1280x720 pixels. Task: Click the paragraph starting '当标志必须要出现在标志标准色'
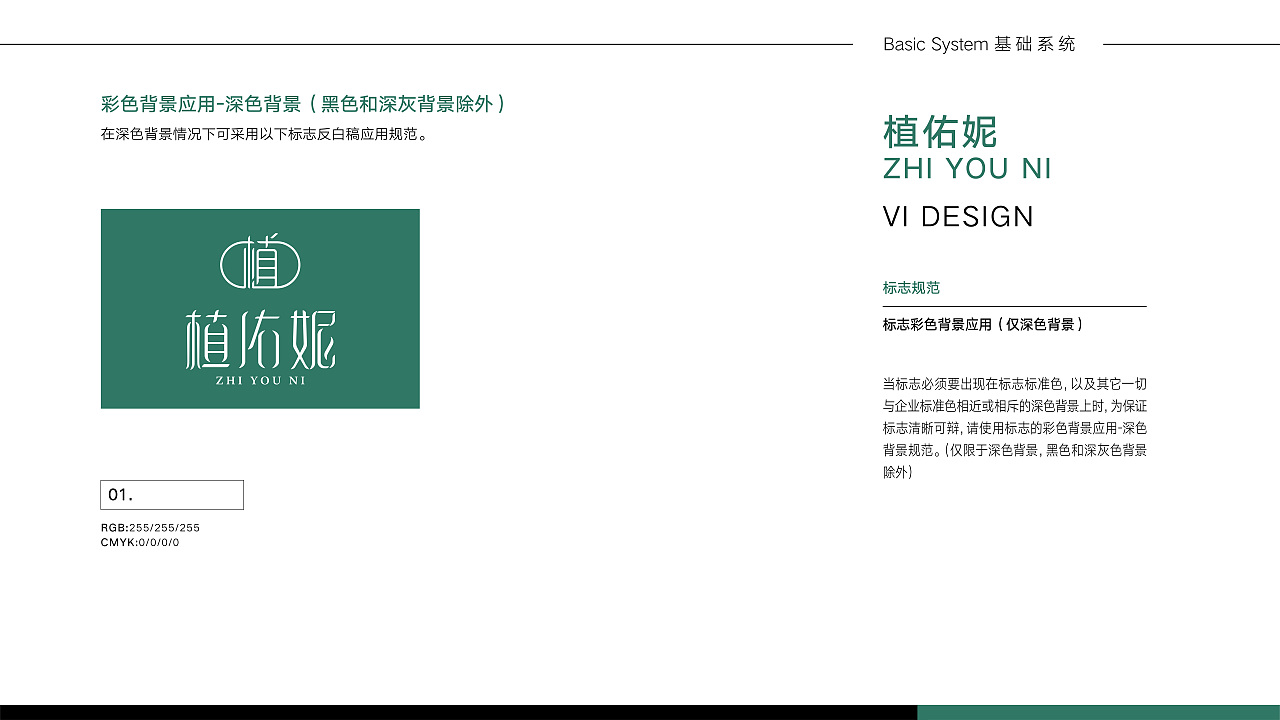click(1015, 428)
